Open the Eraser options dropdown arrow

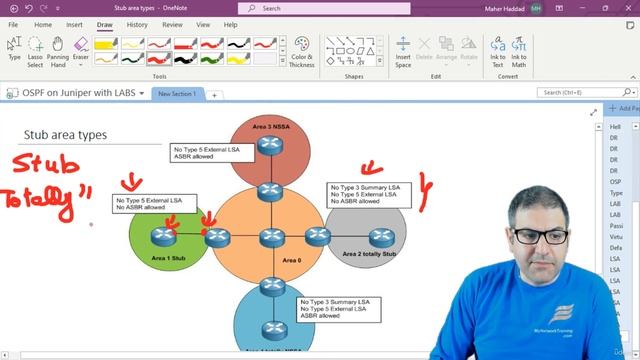pyautogui.click(x=80, y=65)
